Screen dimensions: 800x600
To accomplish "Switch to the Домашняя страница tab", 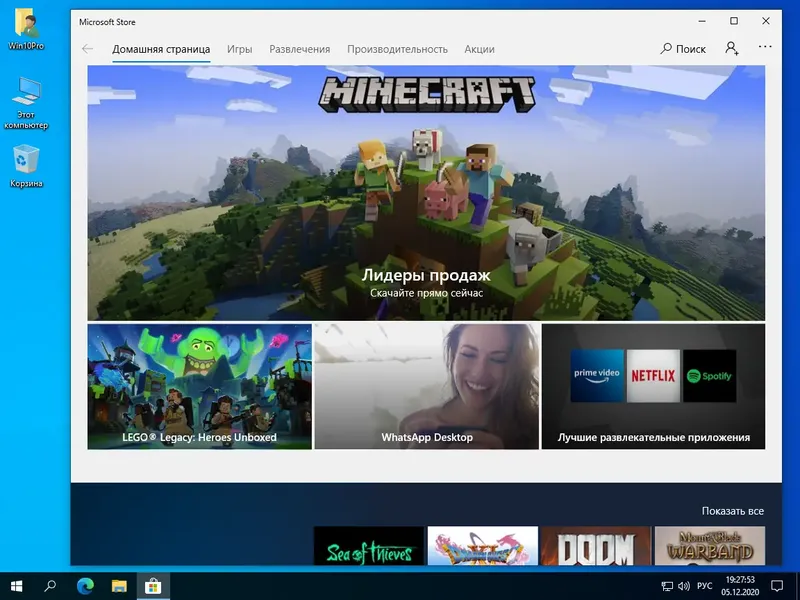I will click(161, 49).
